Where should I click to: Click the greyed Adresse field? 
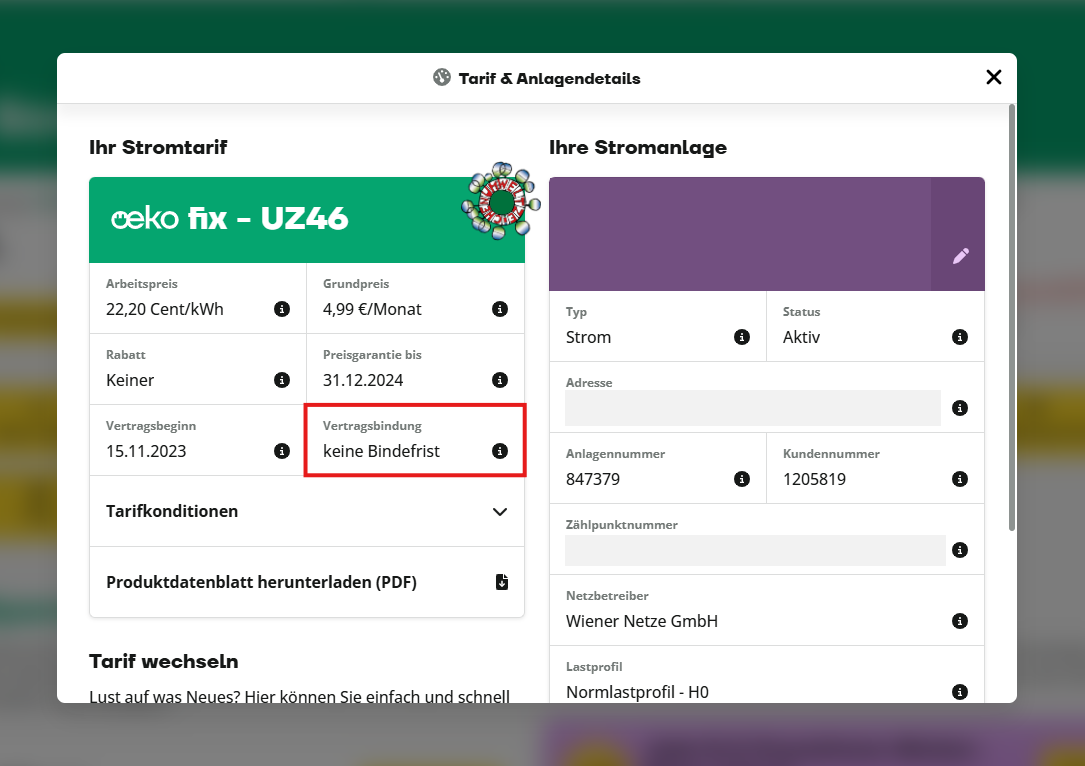coord(753,408)
